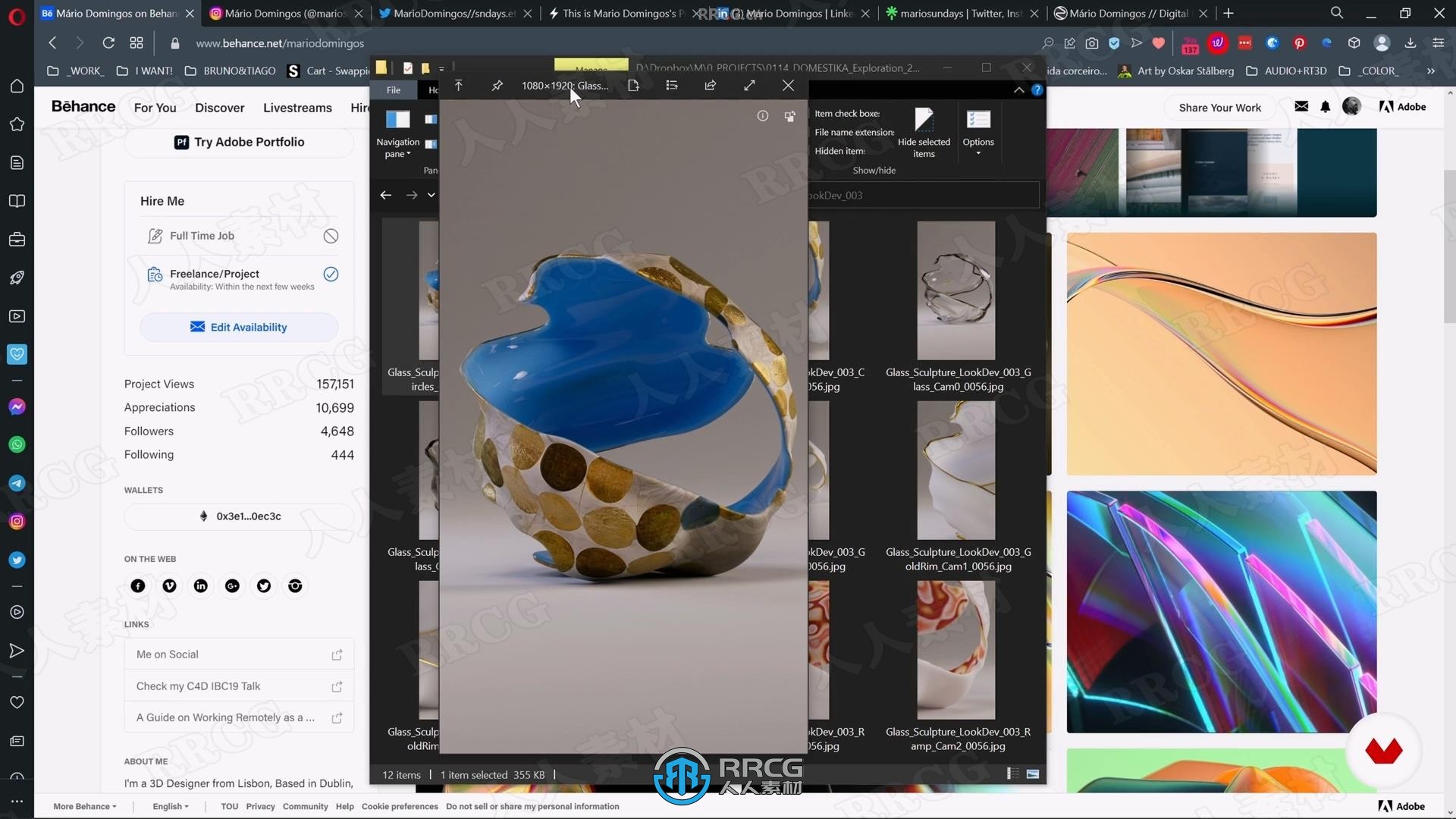
Task: Click the always-on-top arrow in the image viewer
Action: tap(459, 86)
